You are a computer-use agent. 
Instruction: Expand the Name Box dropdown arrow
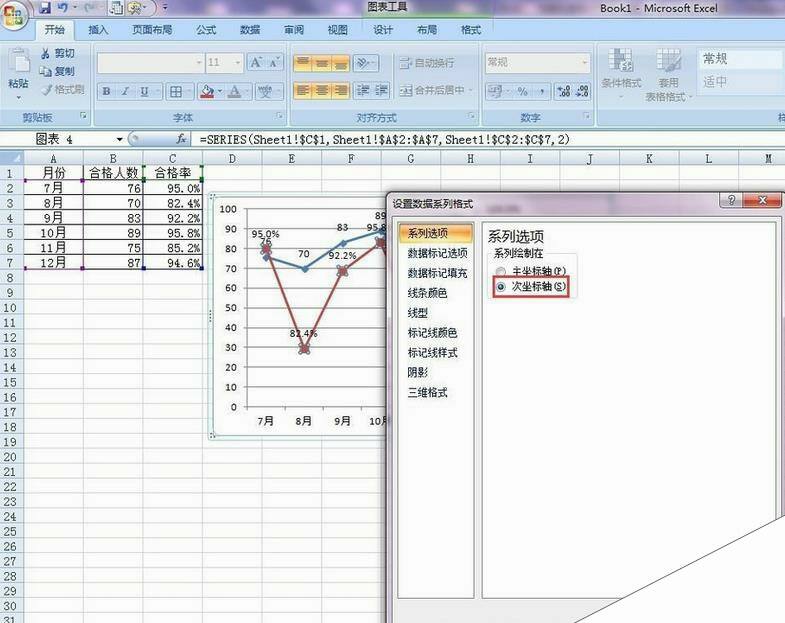(x=120, y=139)
